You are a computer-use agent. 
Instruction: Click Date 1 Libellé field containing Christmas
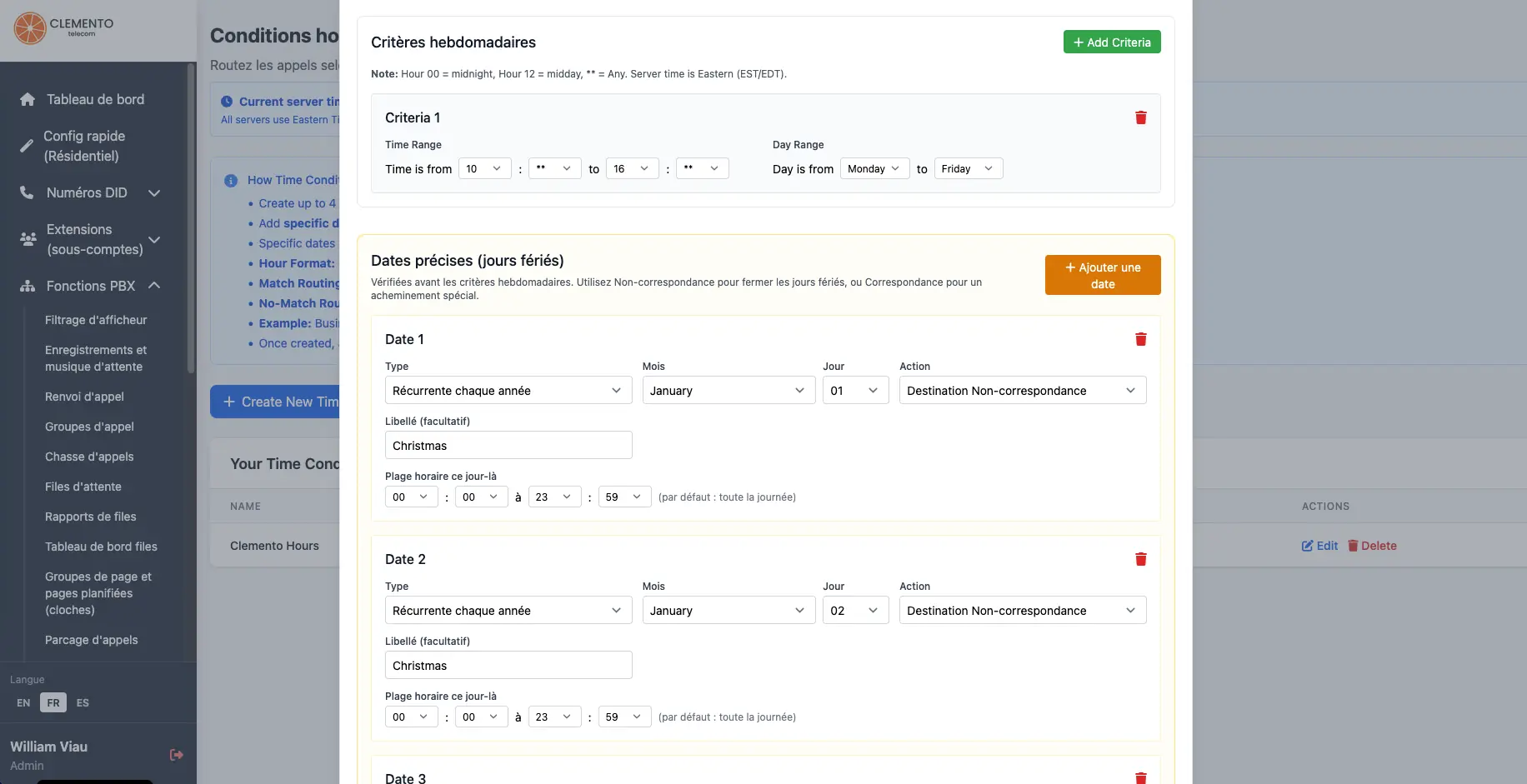click(508, 445)
